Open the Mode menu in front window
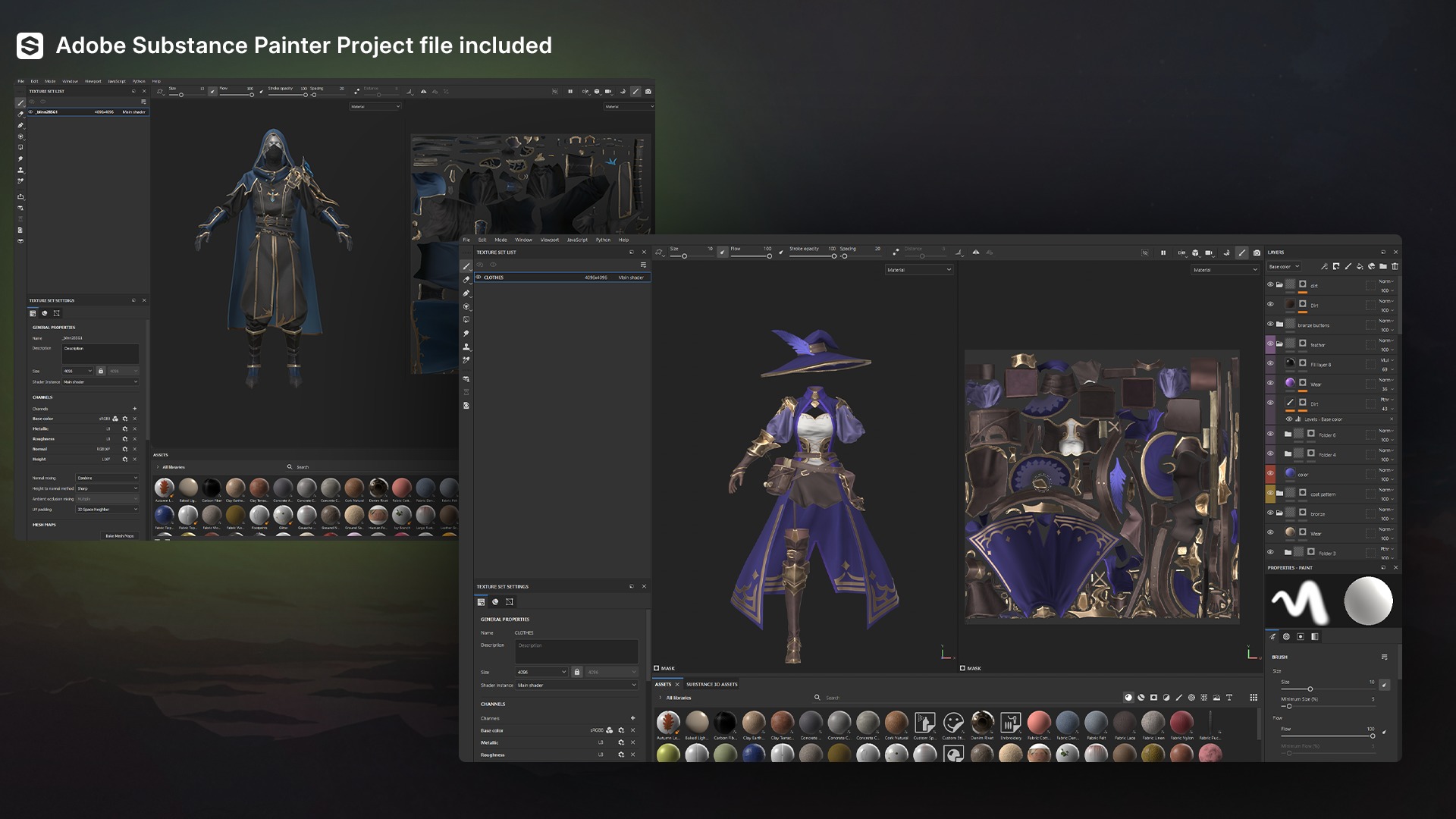 (500, 240)
